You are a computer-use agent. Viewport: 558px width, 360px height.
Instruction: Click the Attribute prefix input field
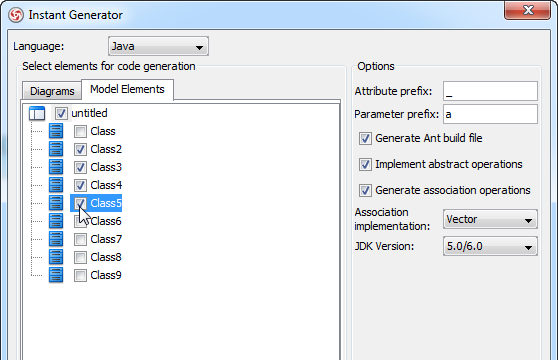click(x=490, y=91)
